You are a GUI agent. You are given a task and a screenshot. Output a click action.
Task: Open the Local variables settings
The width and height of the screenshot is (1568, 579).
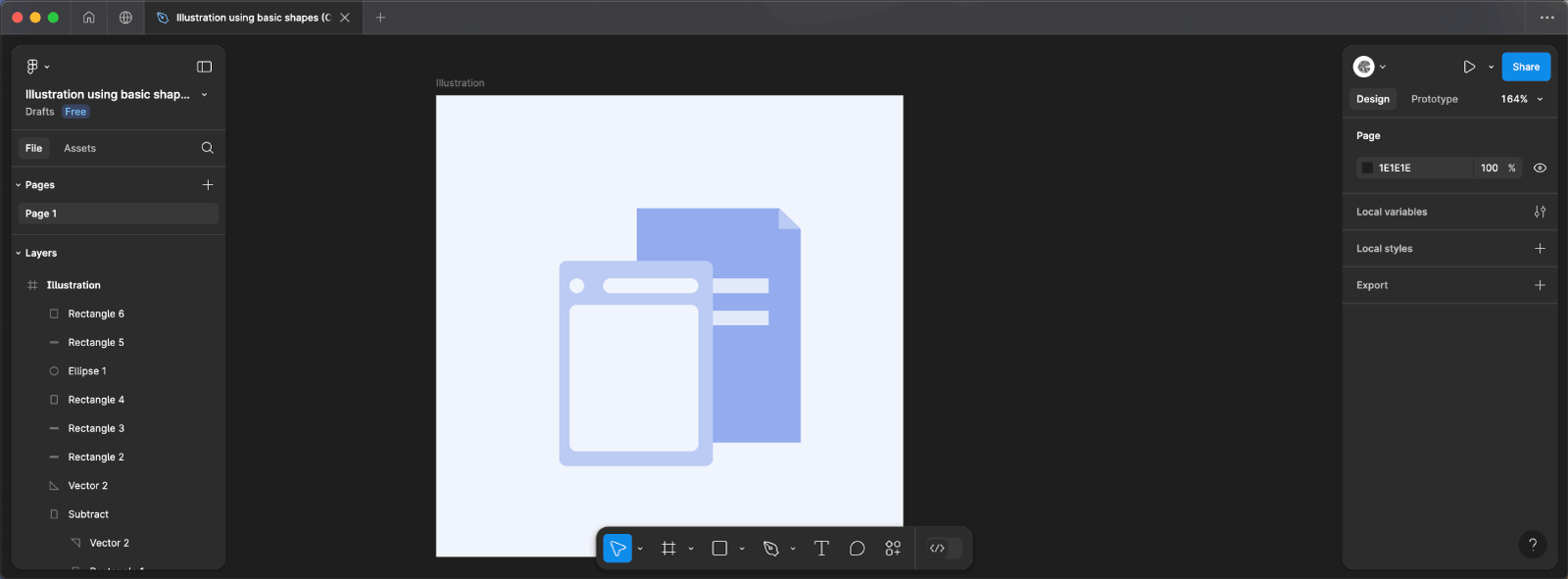[1540, 212]
